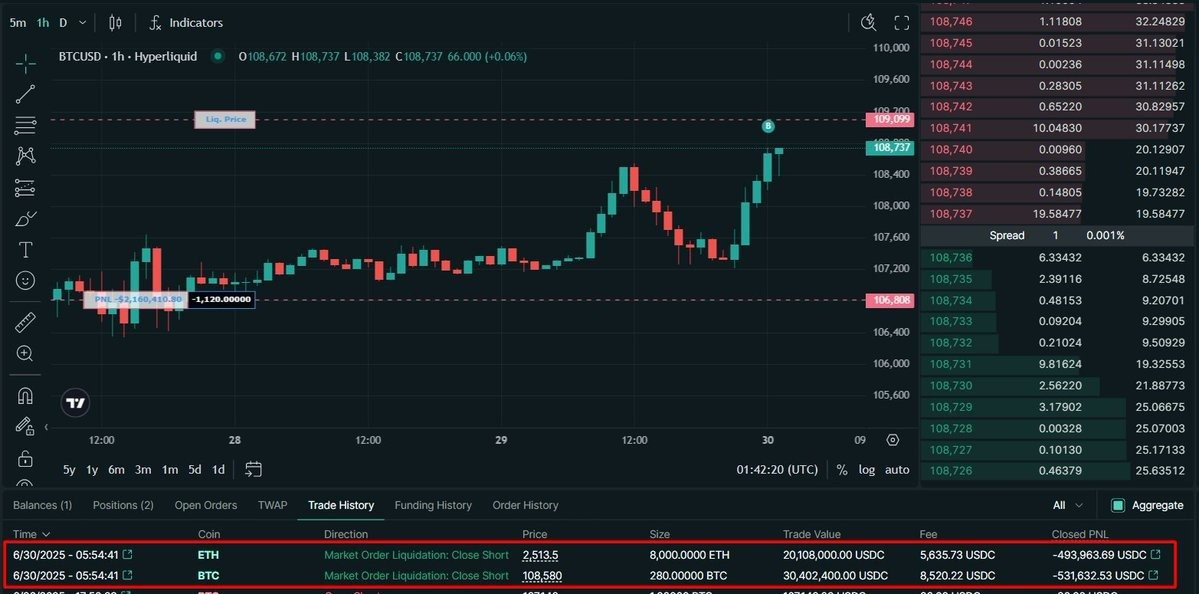Open the Indicators dialog
This screenshot has height=594, width=1199.
(x=187, y=23)
